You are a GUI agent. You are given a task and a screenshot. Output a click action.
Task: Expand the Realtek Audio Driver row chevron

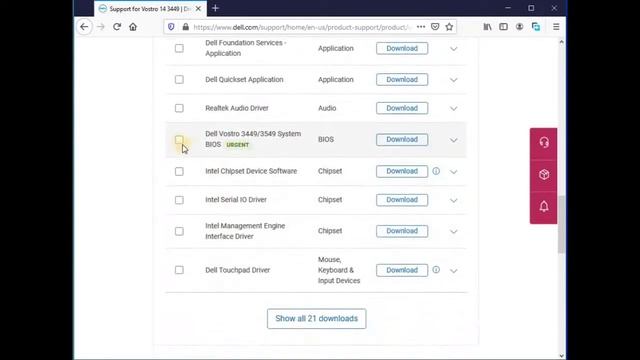pyautogui.click(x=453, y=109)
